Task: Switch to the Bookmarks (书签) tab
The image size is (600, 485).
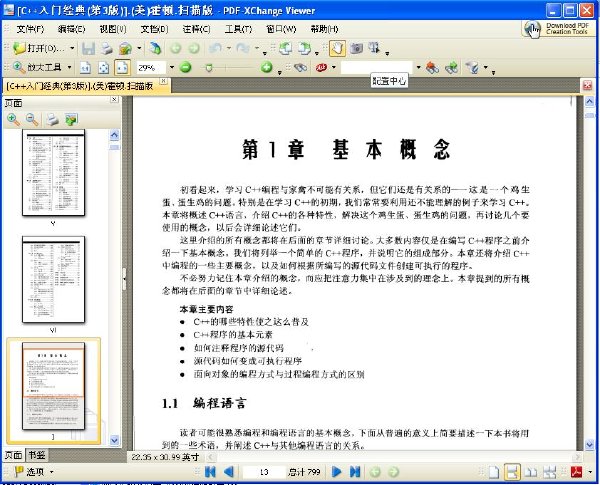Action: tap(37, 455)
